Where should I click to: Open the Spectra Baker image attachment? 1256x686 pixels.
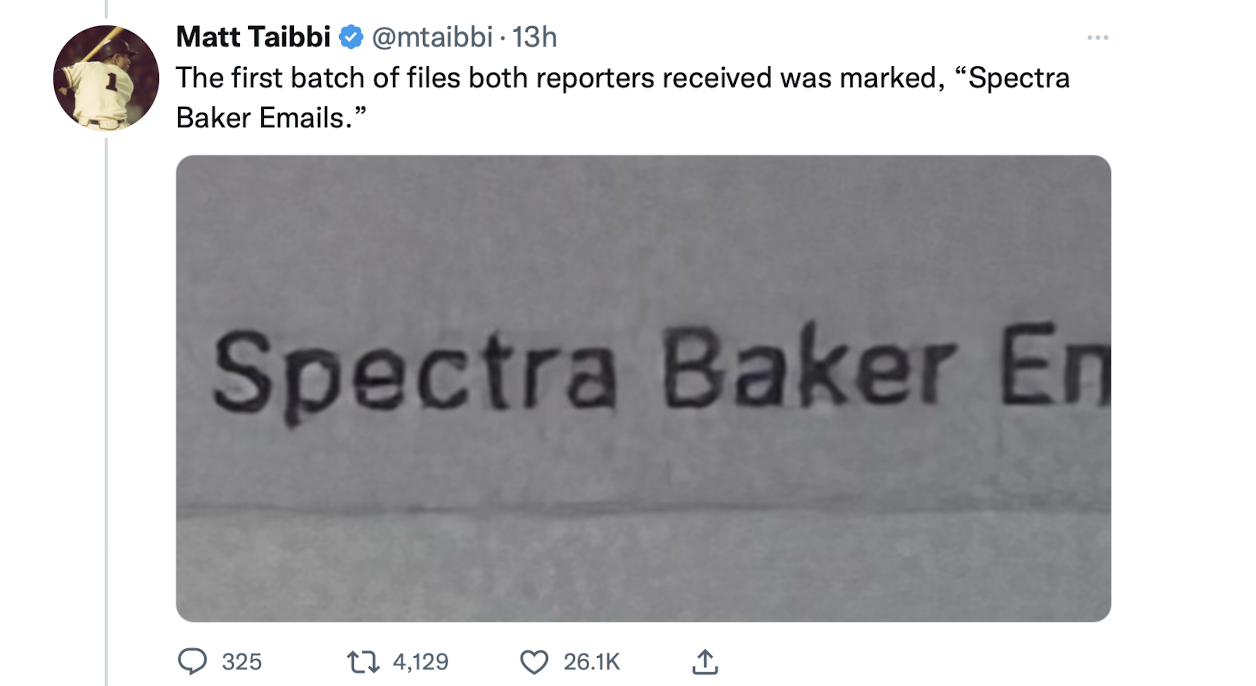(643, 388)
